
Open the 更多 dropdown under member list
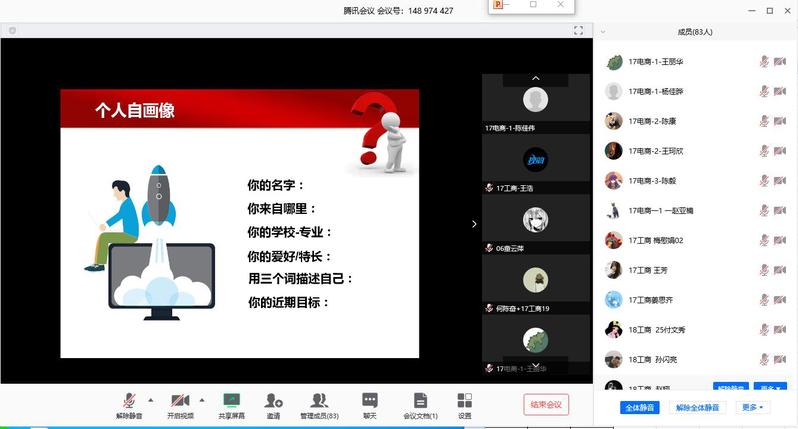[x=753, y=407]
